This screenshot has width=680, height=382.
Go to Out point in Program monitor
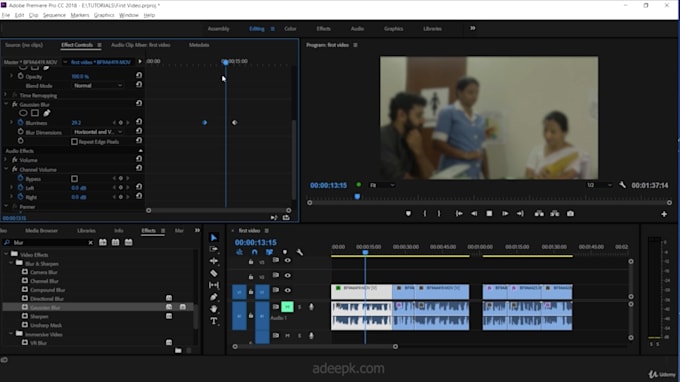coord(520,214)
